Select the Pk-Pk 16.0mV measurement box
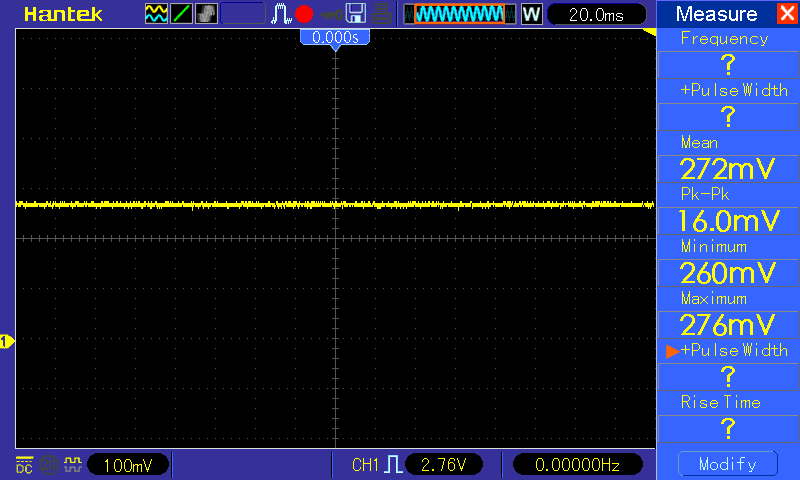This screenshot has width=800, height=480. 728,221
